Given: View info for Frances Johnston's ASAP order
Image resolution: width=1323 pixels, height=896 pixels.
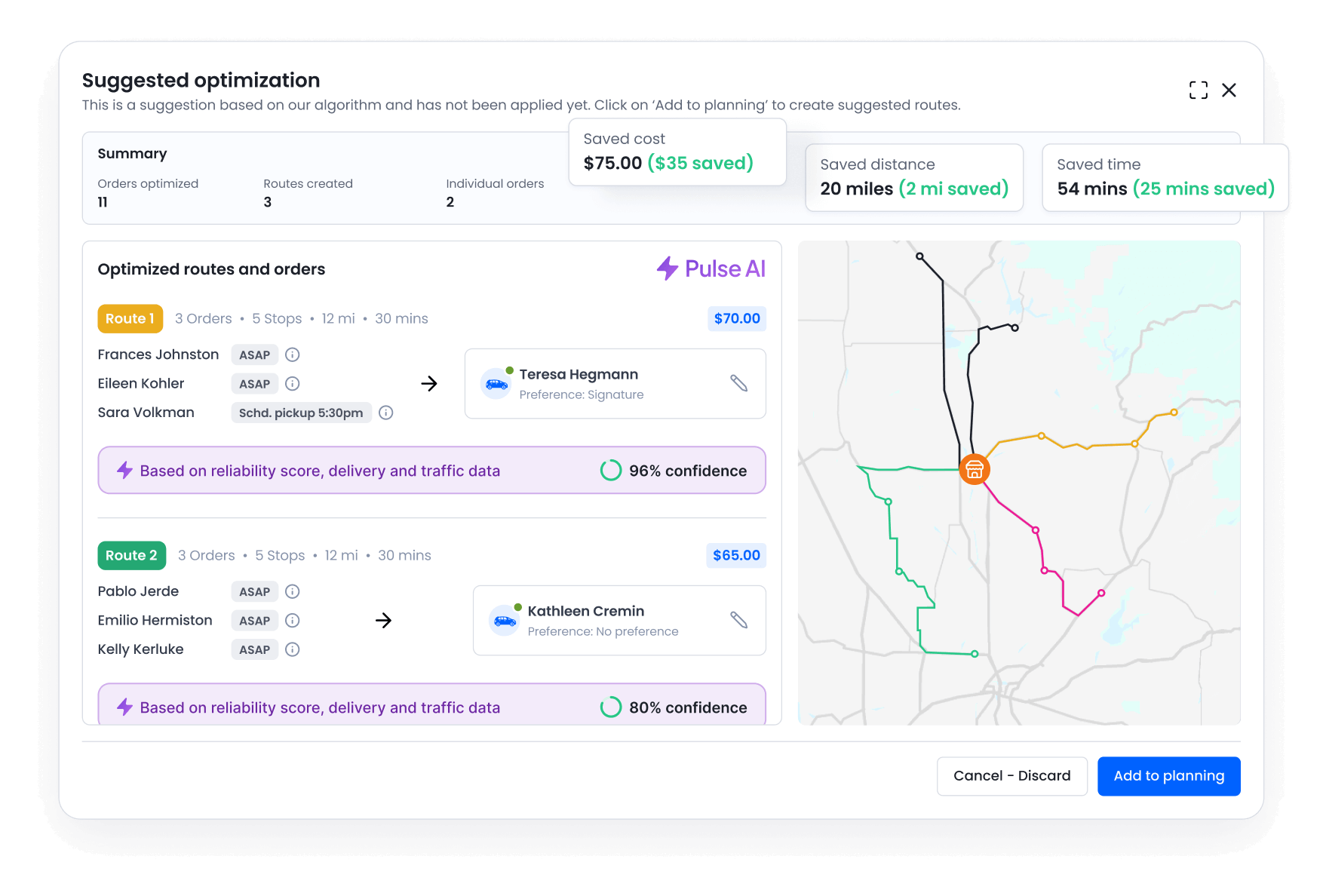Looking at the screenshot, I should coord(293,354).
